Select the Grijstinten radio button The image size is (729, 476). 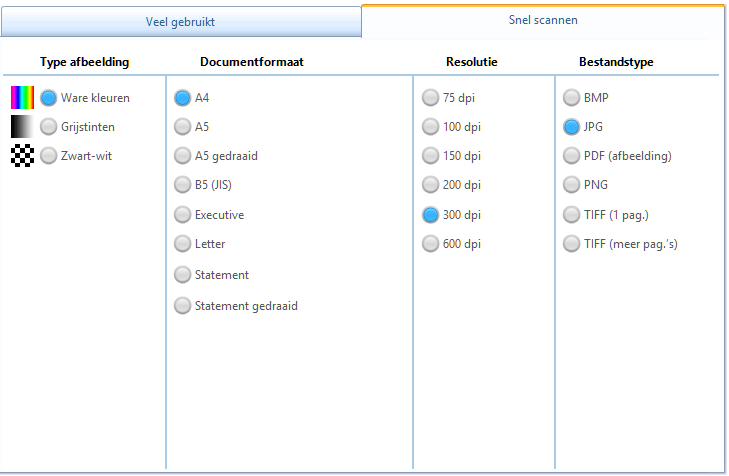click(x=49, y=127)
